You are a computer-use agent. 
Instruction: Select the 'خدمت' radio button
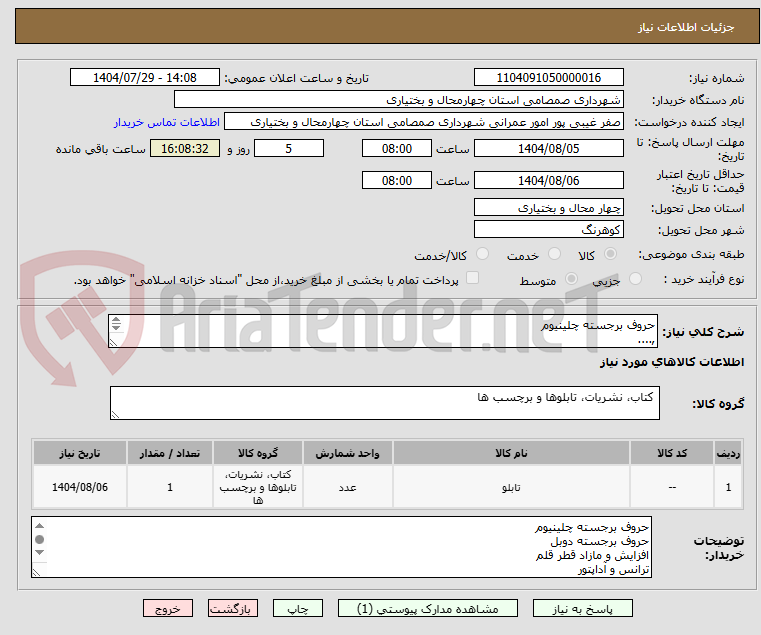(554, 254)
